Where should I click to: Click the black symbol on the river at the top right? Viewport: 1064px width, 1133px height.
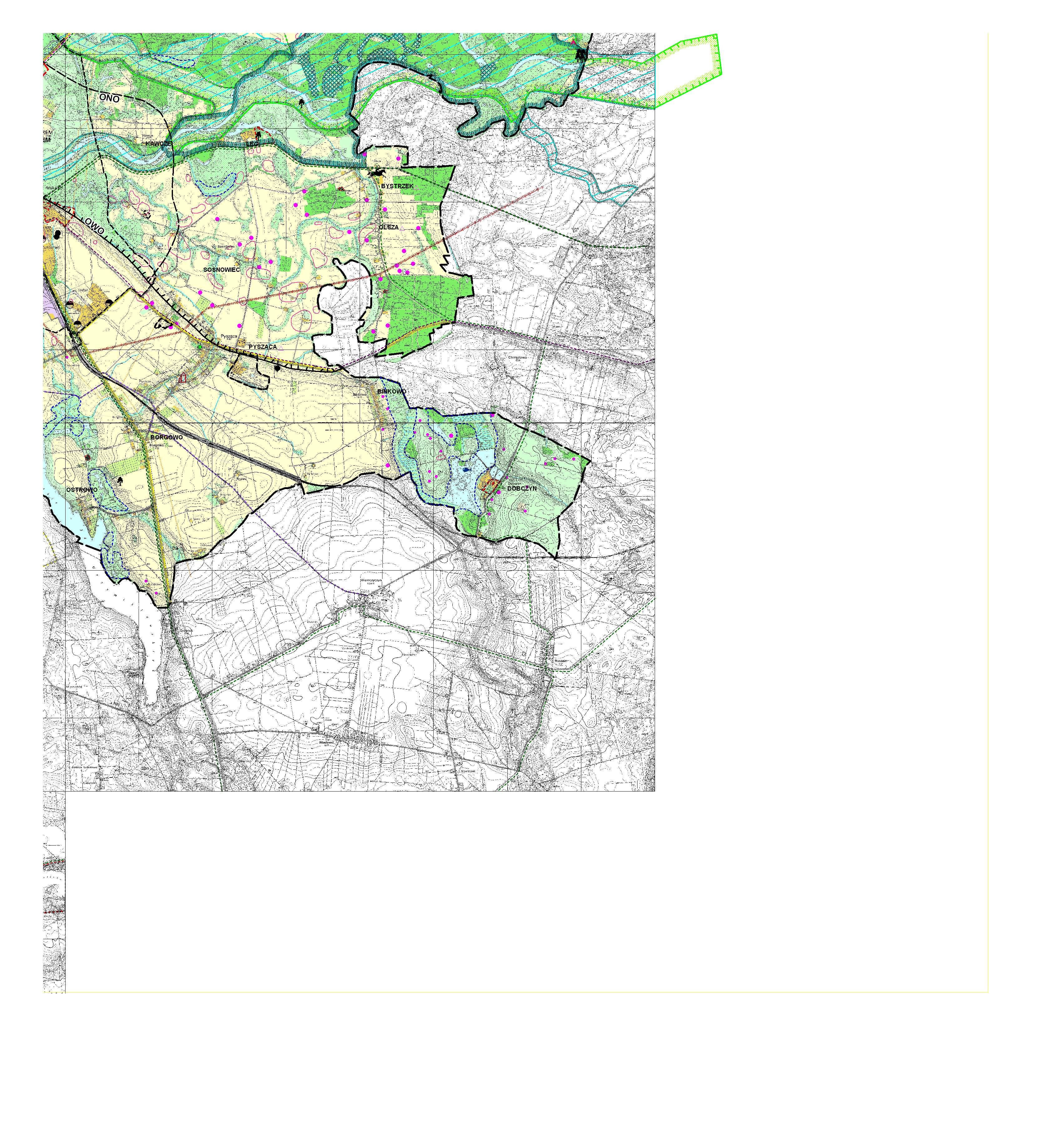[x=581, y=55]
